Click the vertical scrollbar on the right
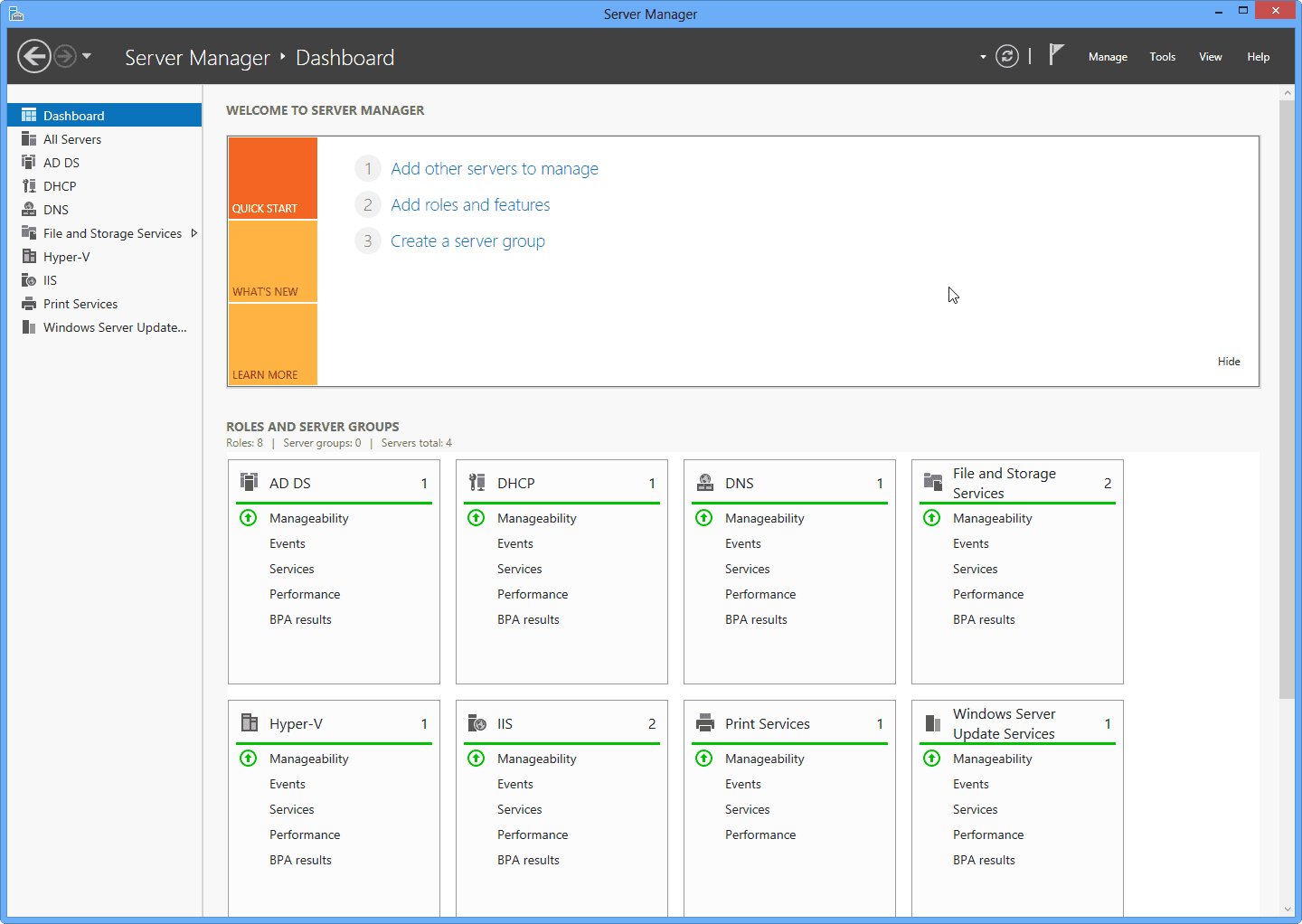The height and width of the screenshot is (924, 1302). coord(1287,398)
